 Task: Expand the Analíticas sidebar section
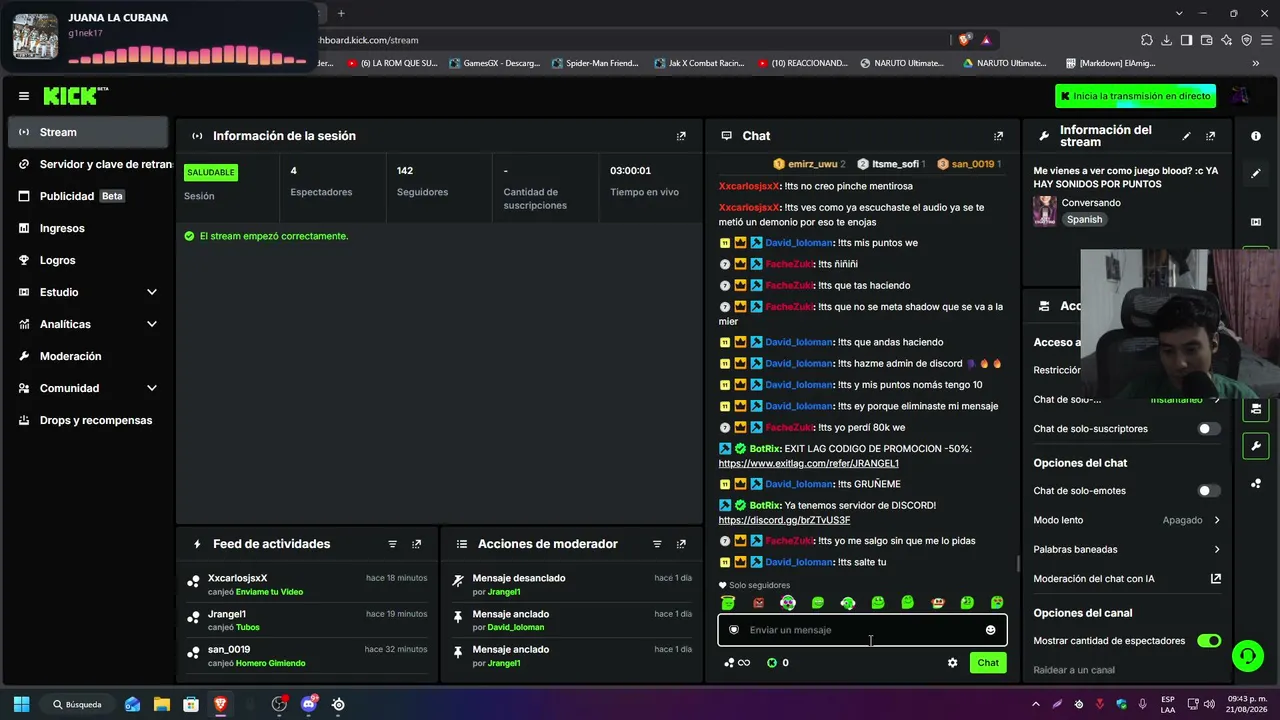click(152, 324)
